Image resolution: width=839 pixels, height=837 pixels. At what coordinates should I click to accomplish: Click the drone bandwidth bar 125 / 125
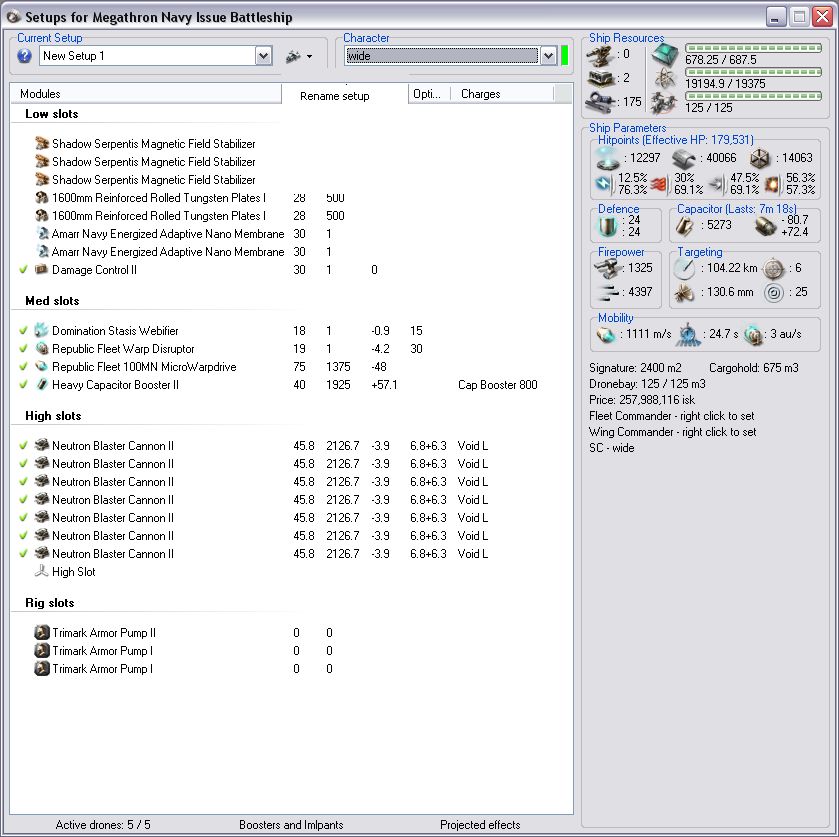(x=753, y=96)
